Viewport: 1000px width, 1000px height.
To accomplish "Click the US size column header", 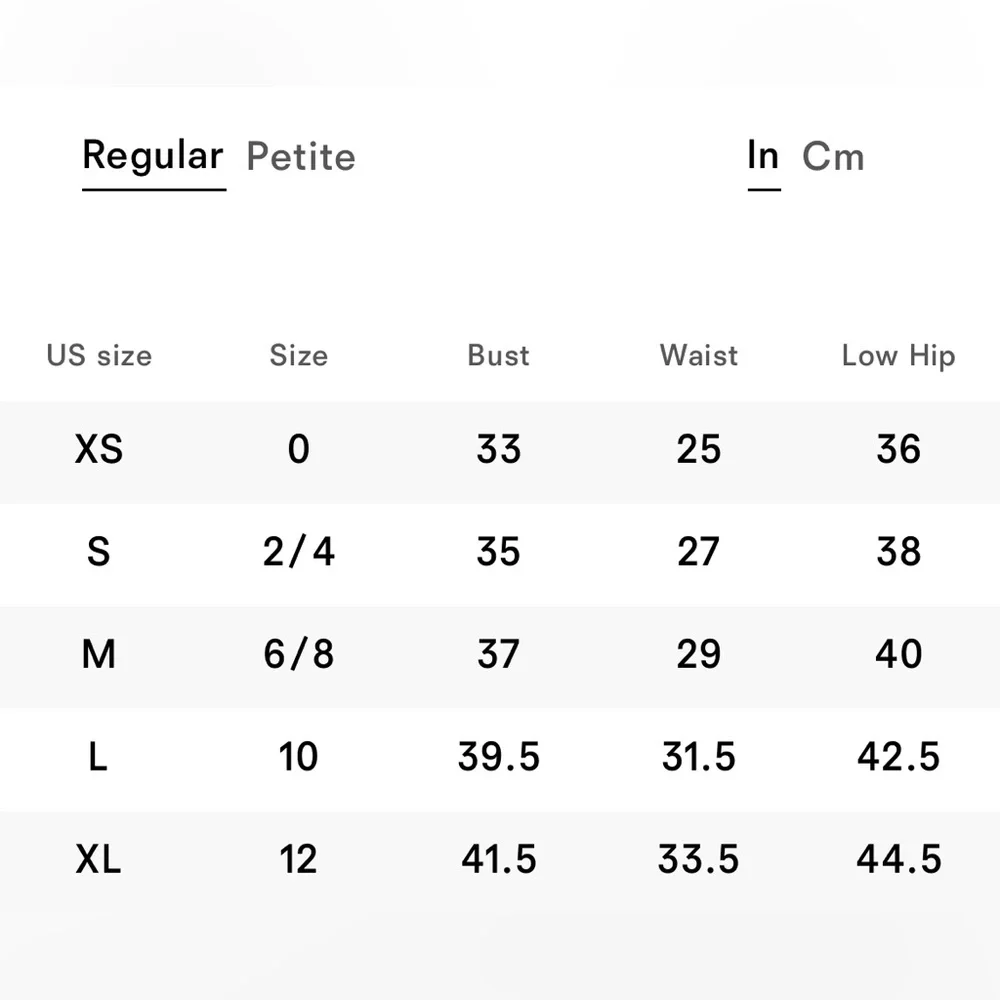I will (99, 355).
